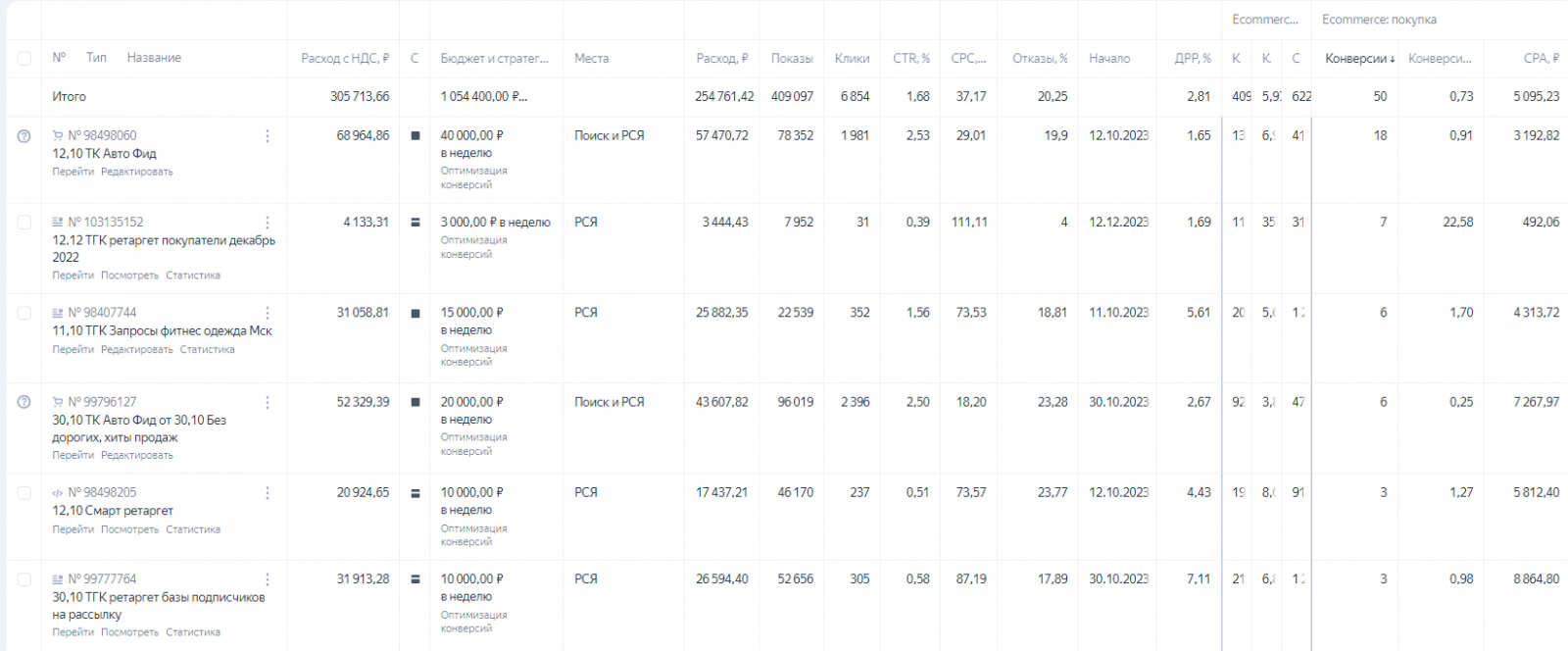Click Редактировать under 12,10 ТК Авто Фид
This screenshot has width=1568, height=651.
tap(137, 172)
